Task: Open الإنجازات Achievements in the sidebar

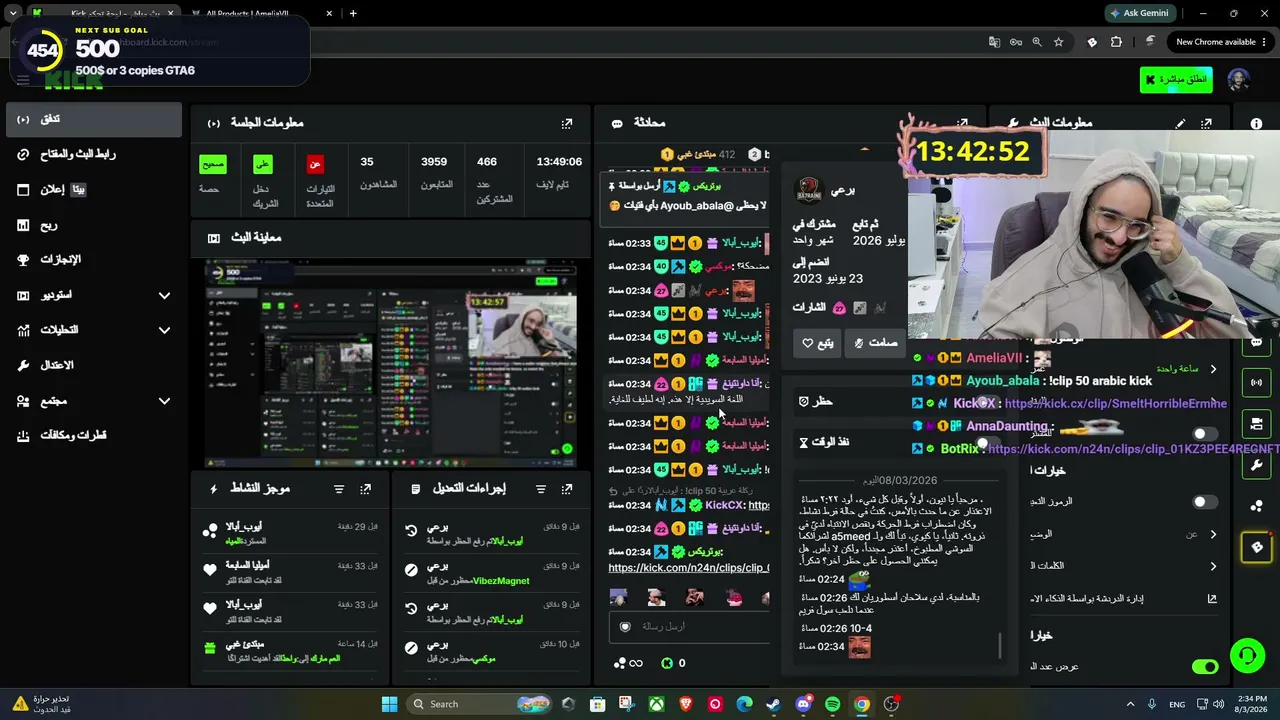Action: coord(92,260)
